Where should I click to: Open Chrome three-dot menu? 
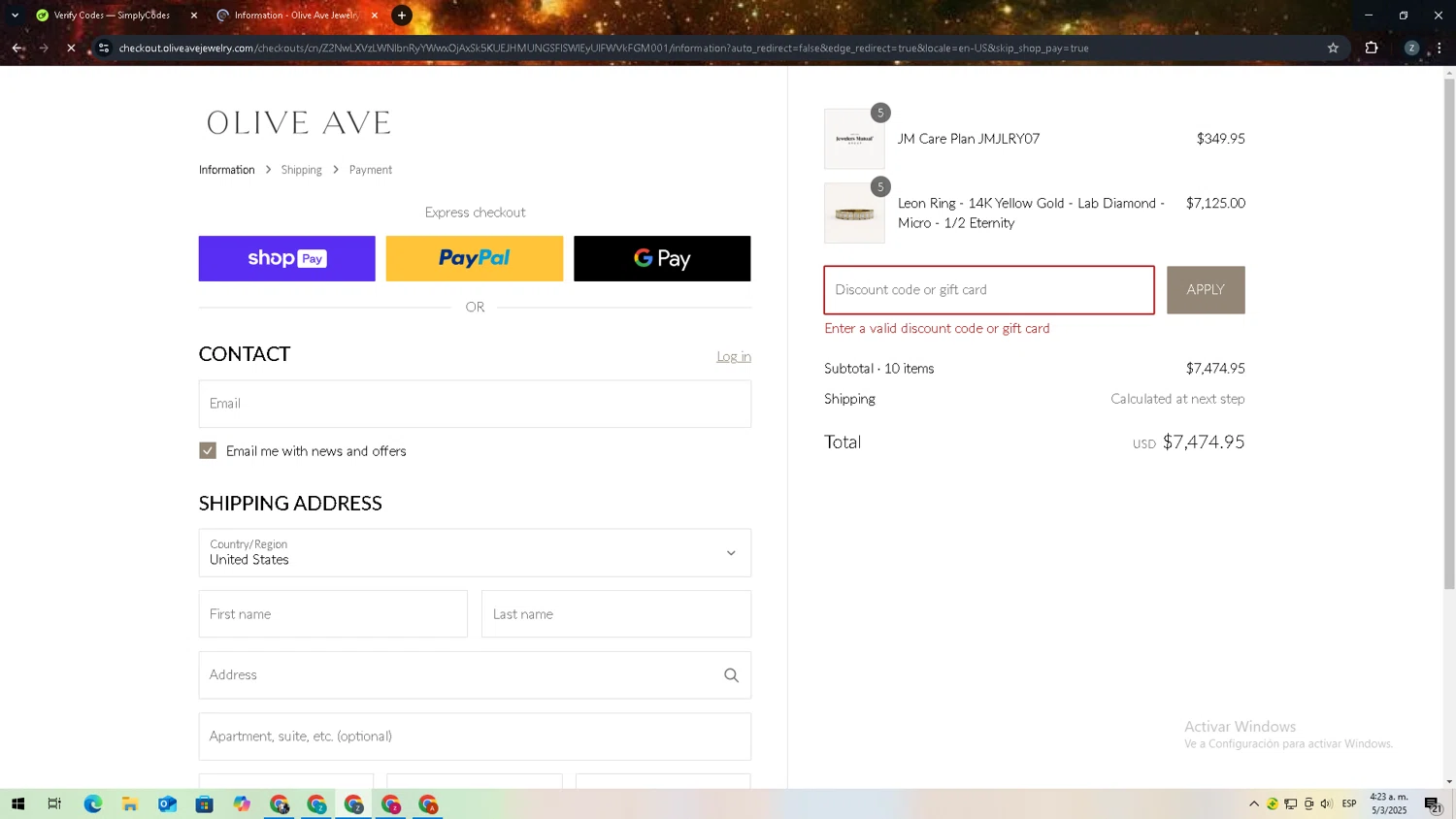point(1439,48)
